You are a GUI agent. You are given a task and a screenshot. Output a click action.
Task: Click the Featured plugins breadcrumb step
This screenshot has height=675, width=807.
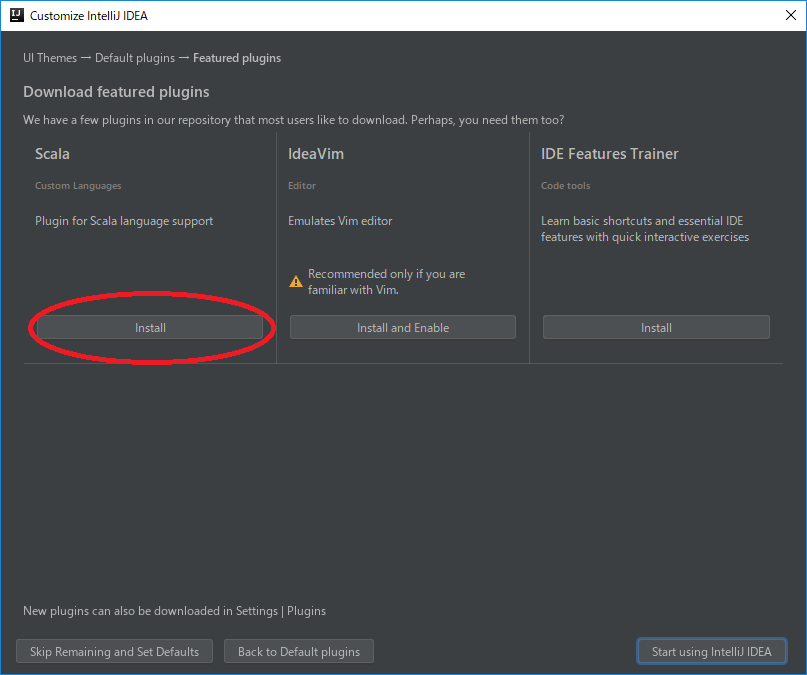coord(237,58)
